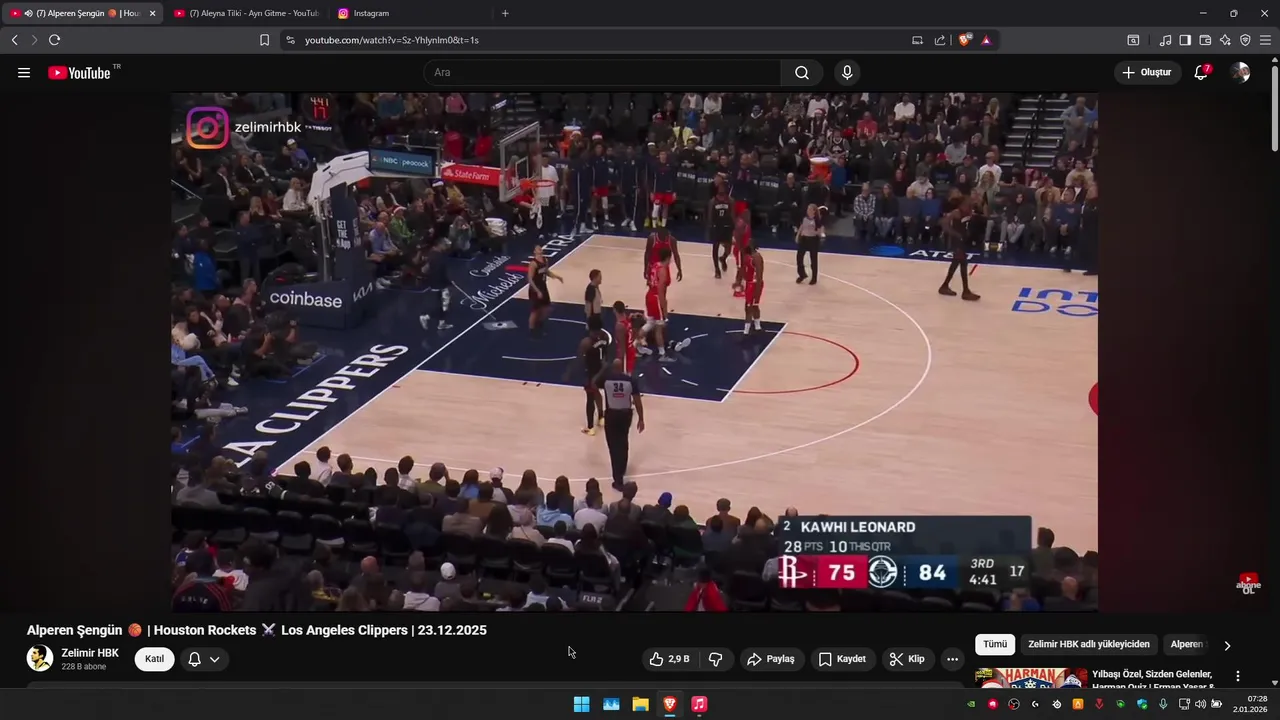Image resolution: width=1280 pixels, height=720 pixels.
Task: Open Brave Wallet icon
Action: tap(1205, 40)
